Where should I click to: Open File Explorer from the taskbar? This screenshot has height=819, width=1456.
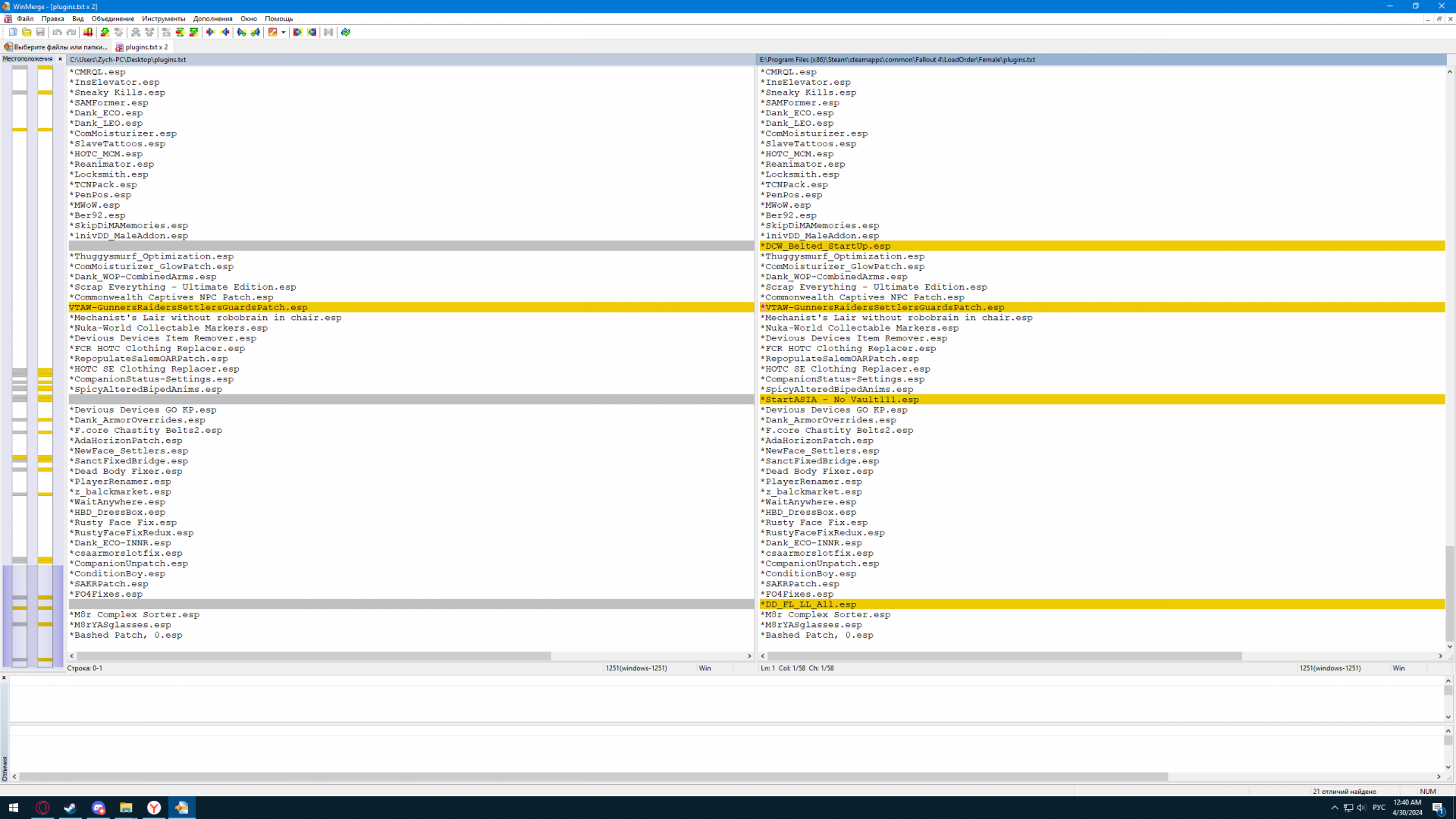click(126, 808)
